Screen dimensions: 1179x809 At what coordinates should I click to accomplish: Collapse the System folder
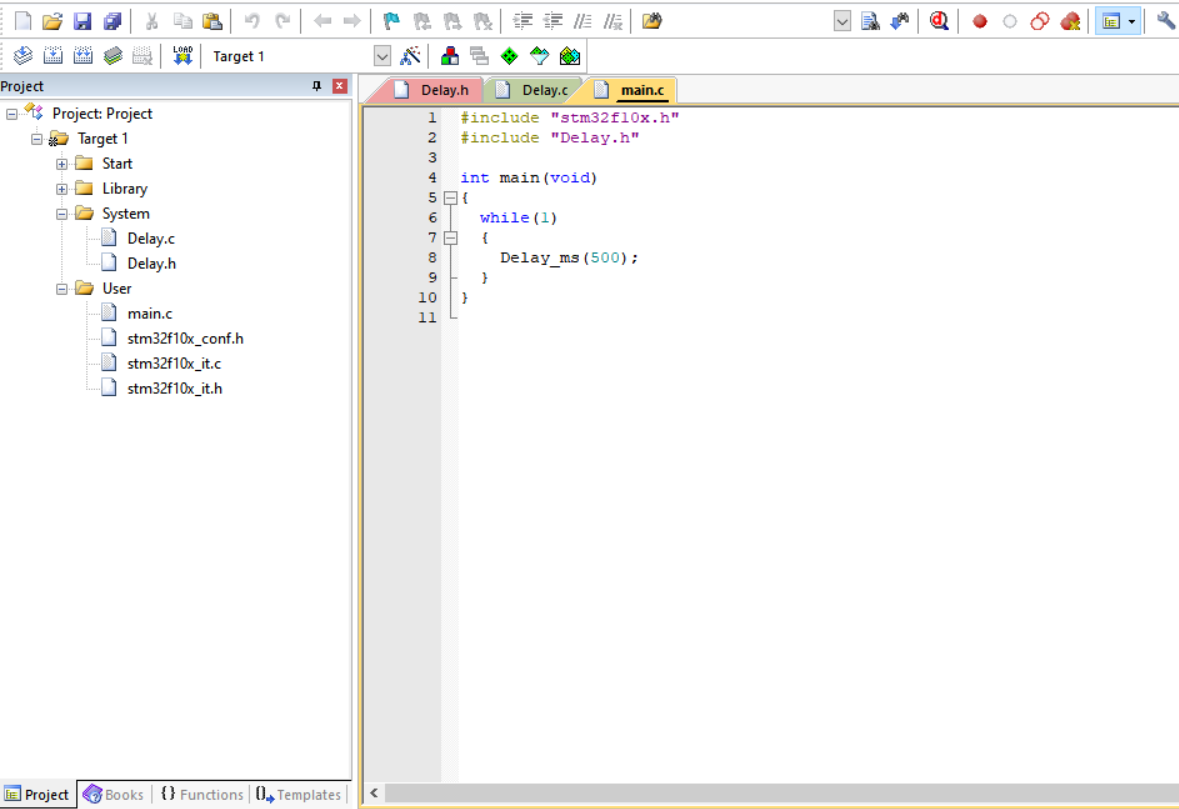tap(62, 214)
